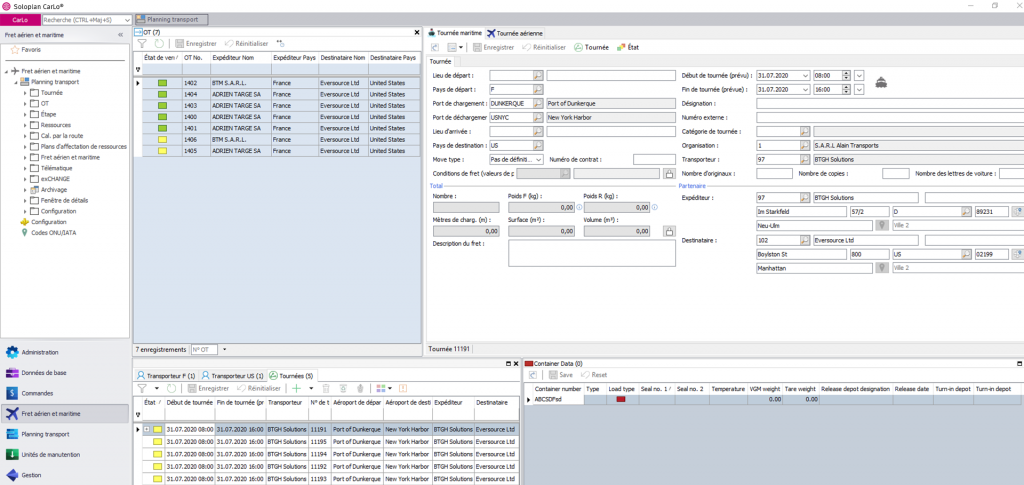Viewport: 1024px width, 485px height.
Task: Click the État button in the tour toolbar
Action: (x=627, y=47)
